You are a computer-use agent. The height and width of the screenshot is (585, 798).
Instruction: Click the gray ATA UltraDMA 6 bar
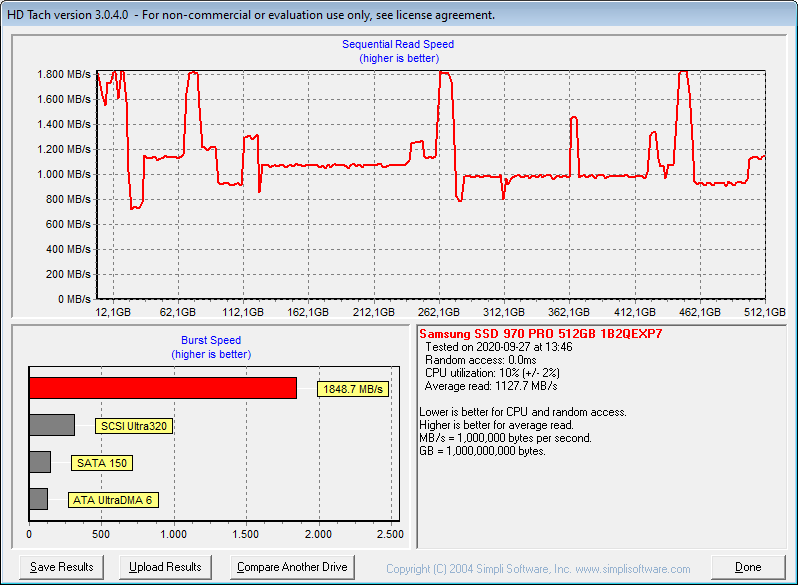pyautogui.click(x=38, y=499)
